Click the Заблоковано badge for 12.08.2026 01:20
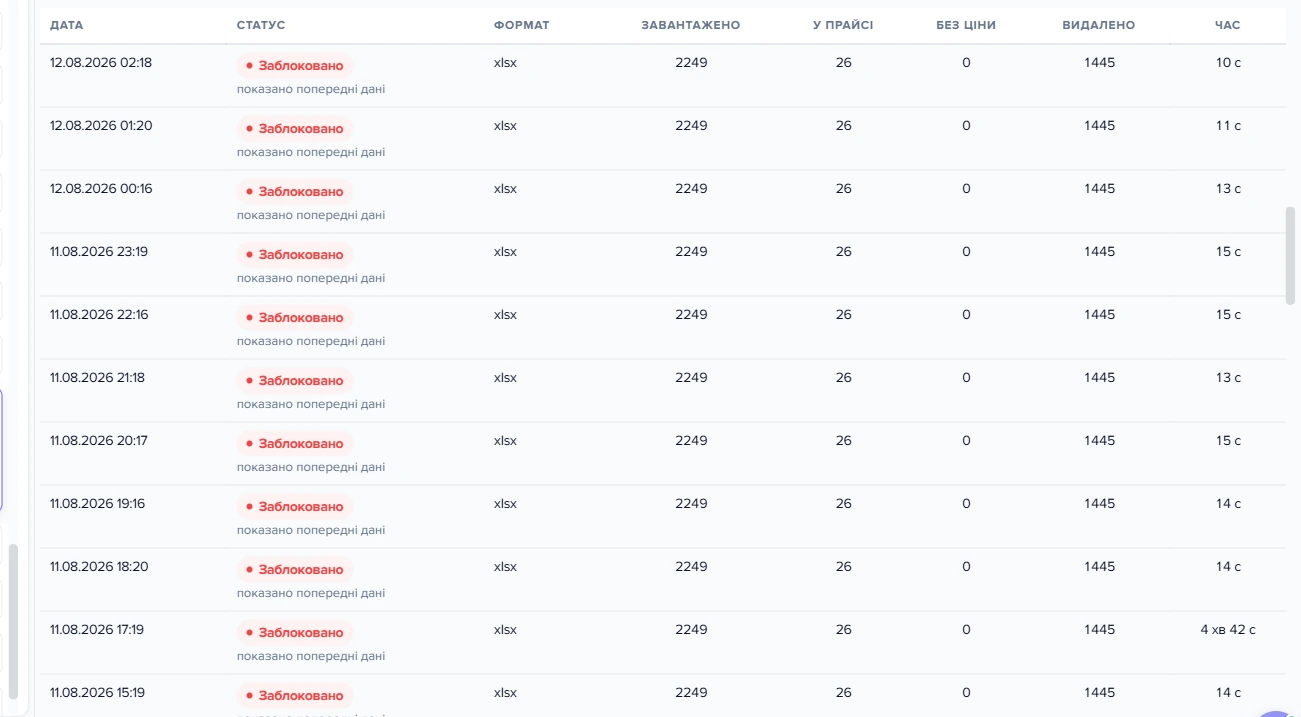The width and height of the screenshot is (1301, 717). tap(295, 129)
